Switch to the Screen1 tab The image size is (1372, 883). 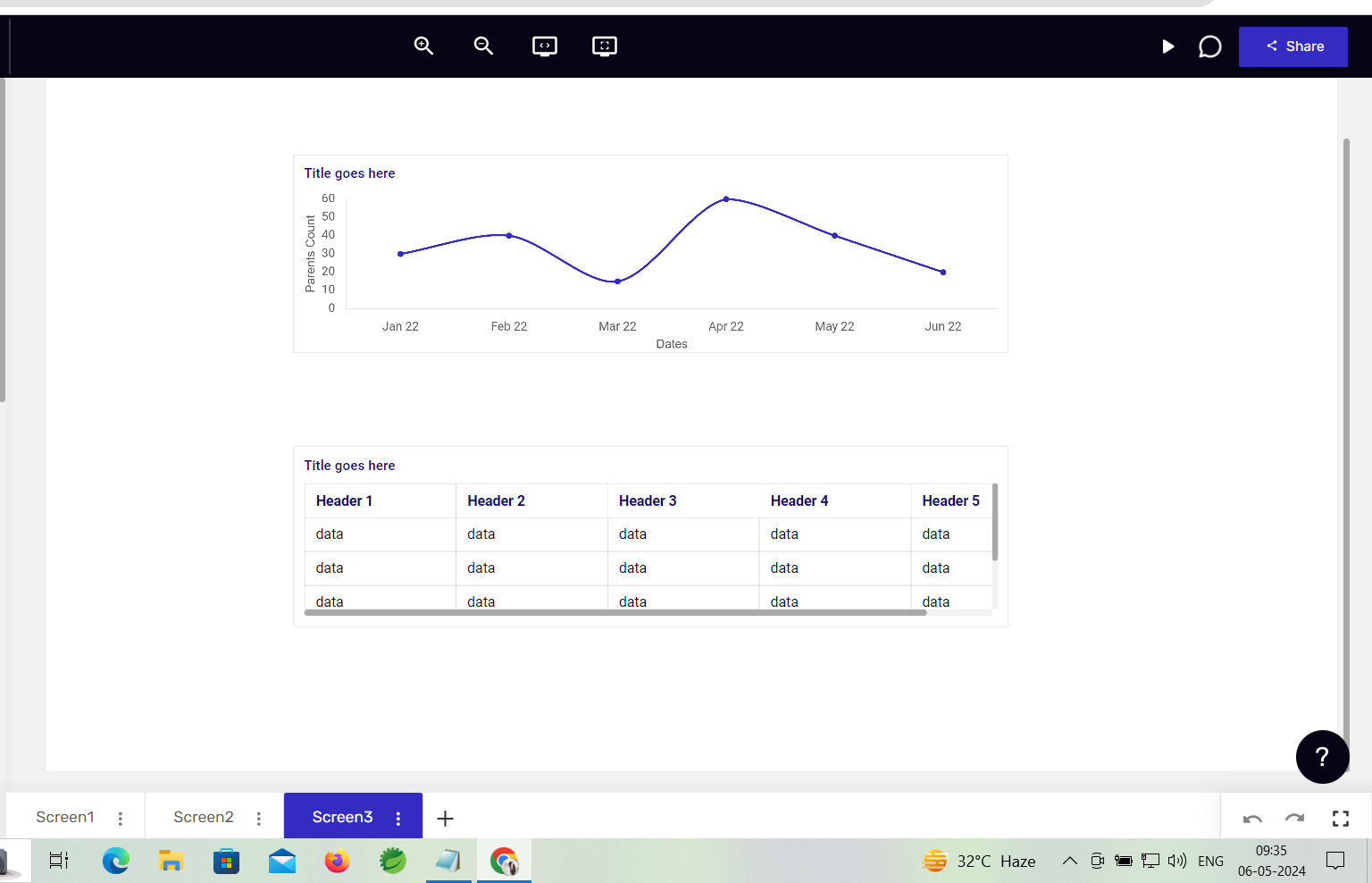65,817
